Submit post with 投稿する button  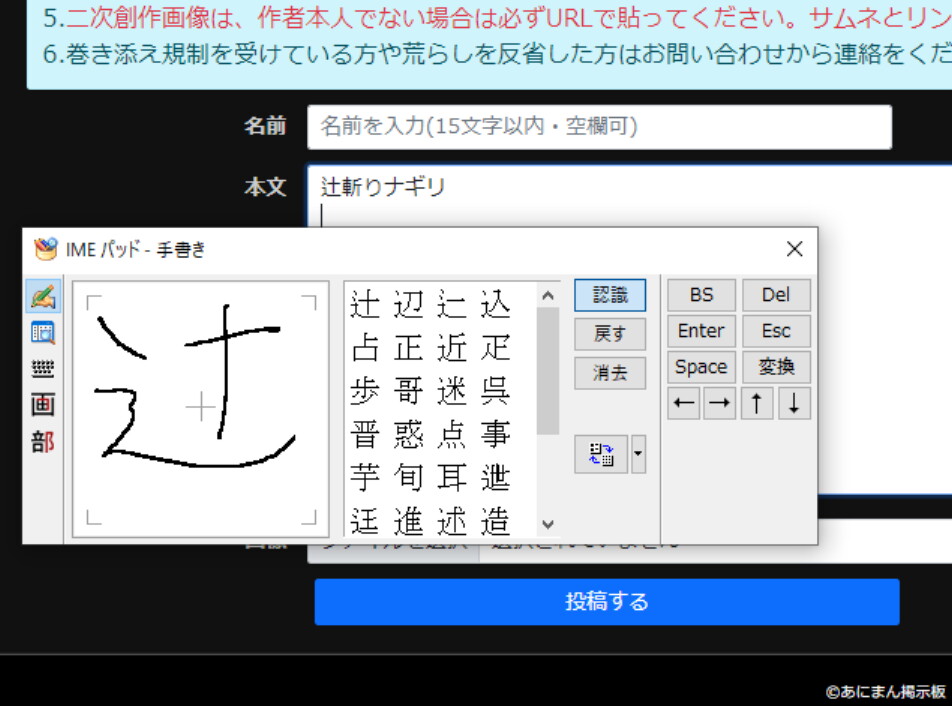607,602
